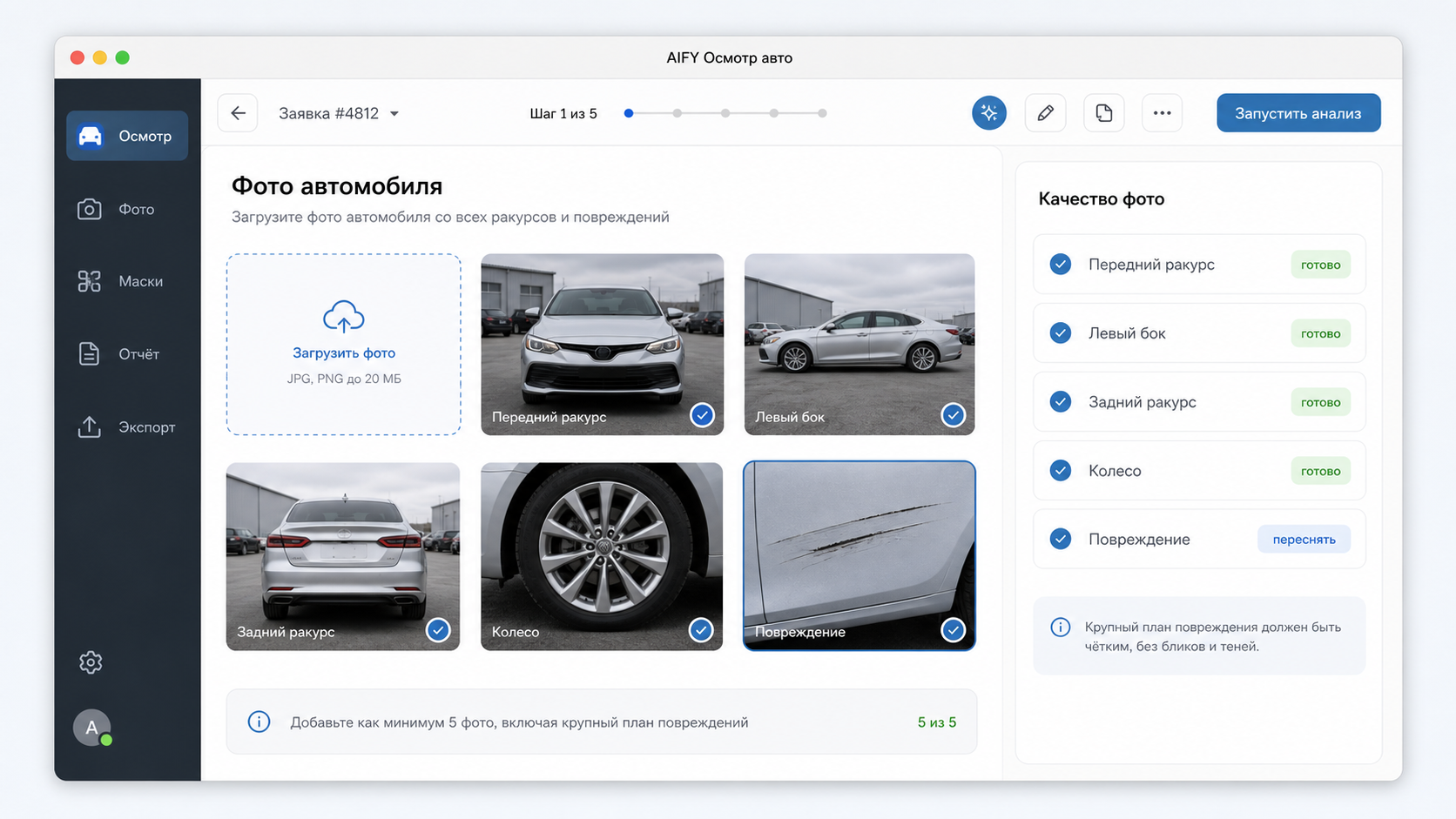Click переснять for Повреждение
This screenshot has height=819, width=1456.
tap(1304, 540)
